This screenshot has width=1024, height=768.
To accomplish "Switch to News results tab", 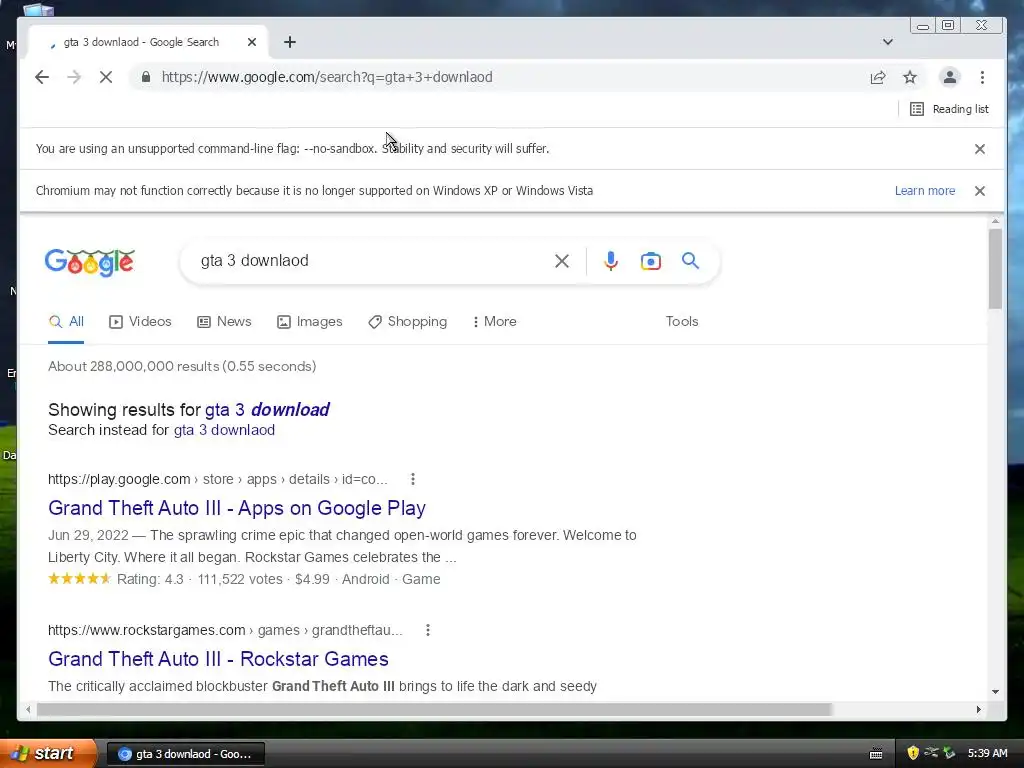I will 225,321.
